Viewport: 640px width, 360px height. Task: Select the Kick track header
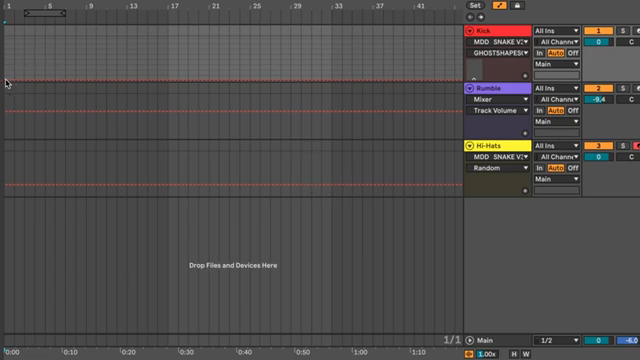498,31
